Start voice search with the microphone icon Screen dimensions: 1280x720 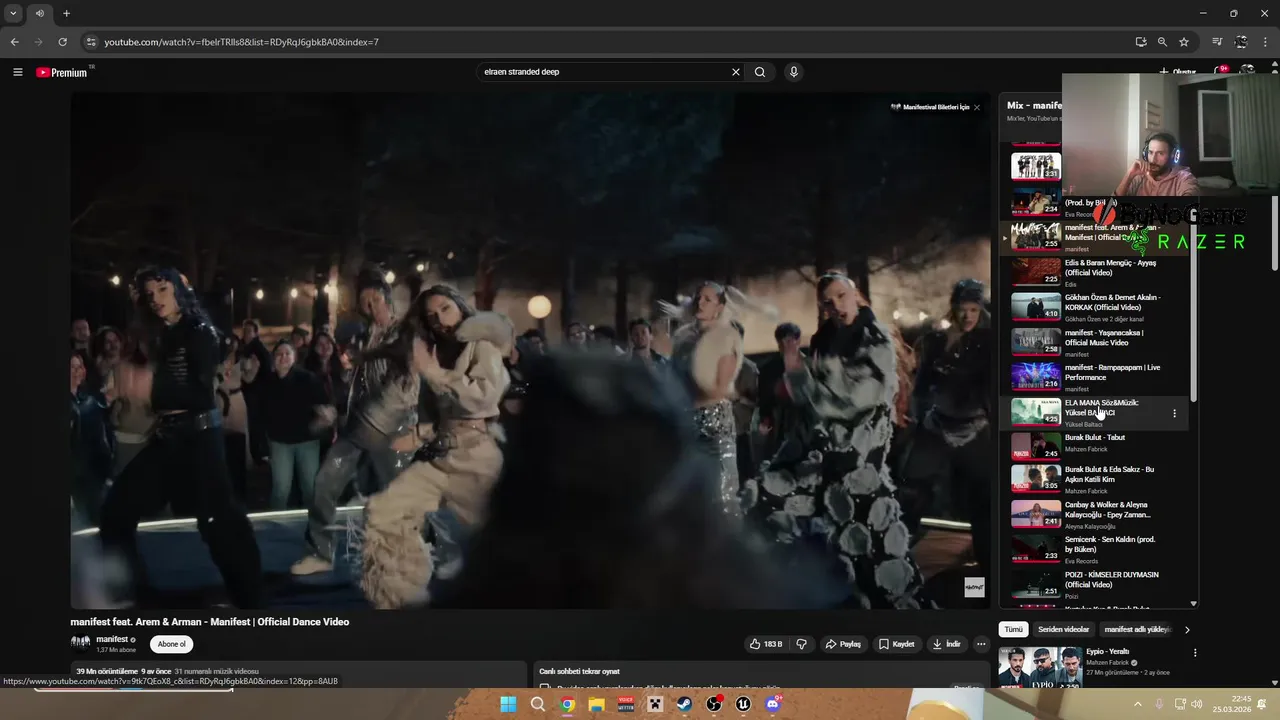[794, 72]
